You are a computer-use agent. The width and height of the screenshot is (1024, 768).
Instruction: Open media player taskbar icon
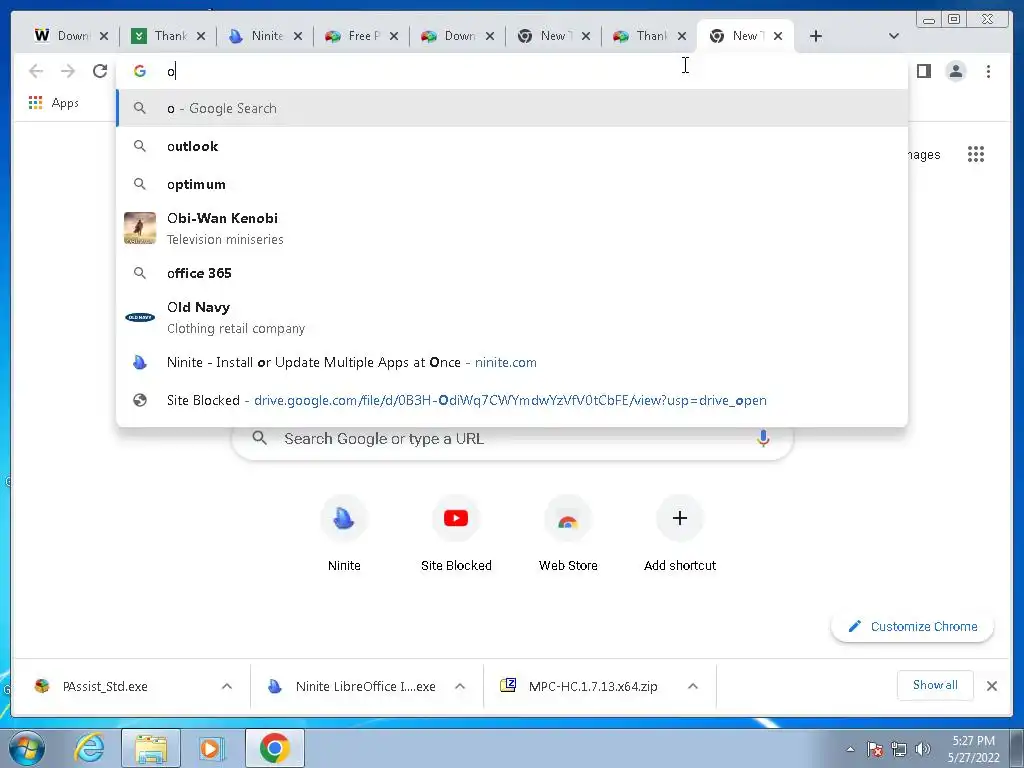212,748
